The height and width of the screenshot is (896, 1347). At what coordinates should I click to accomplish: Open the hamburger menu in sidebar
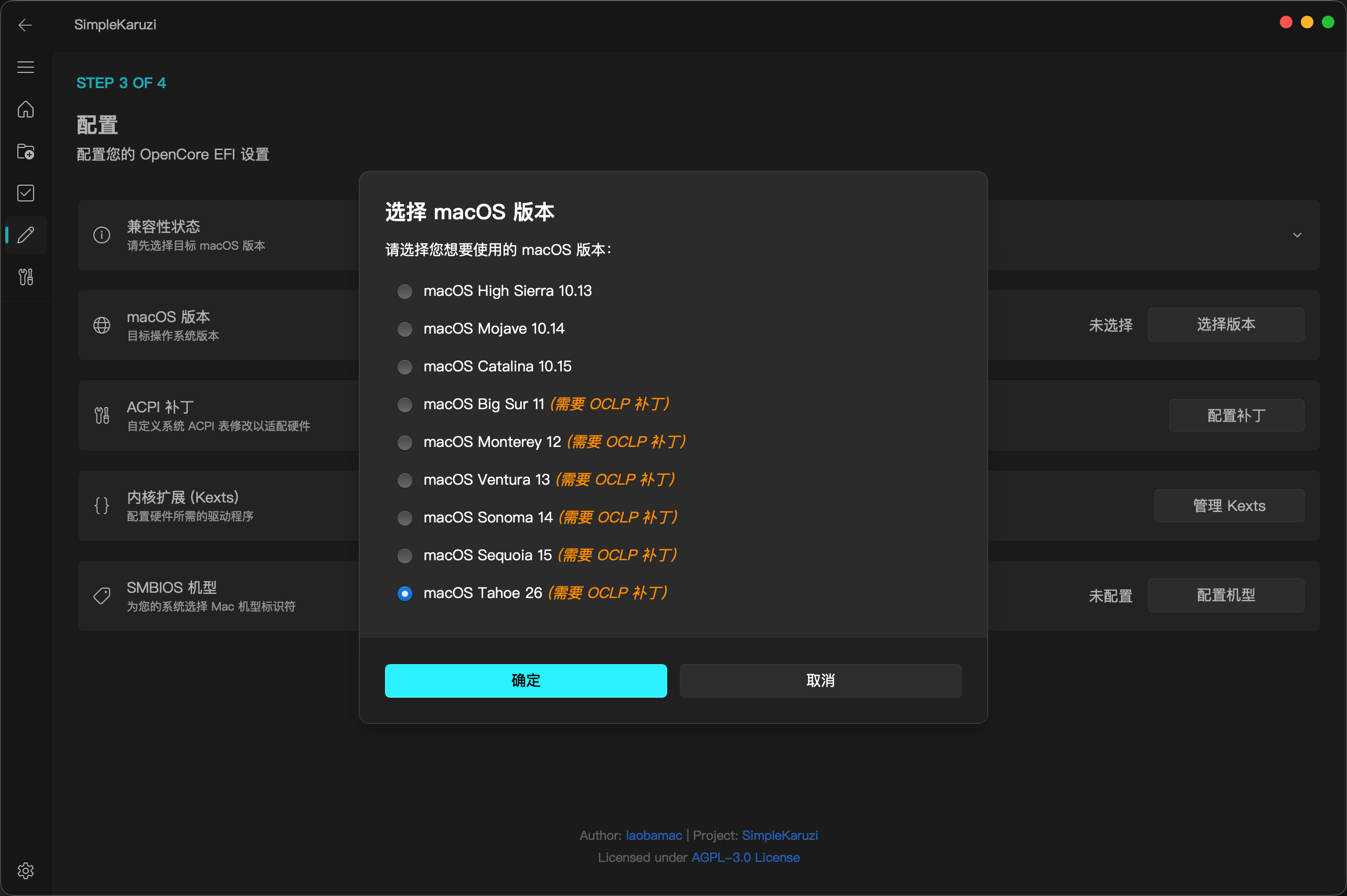tap(25, 67)
